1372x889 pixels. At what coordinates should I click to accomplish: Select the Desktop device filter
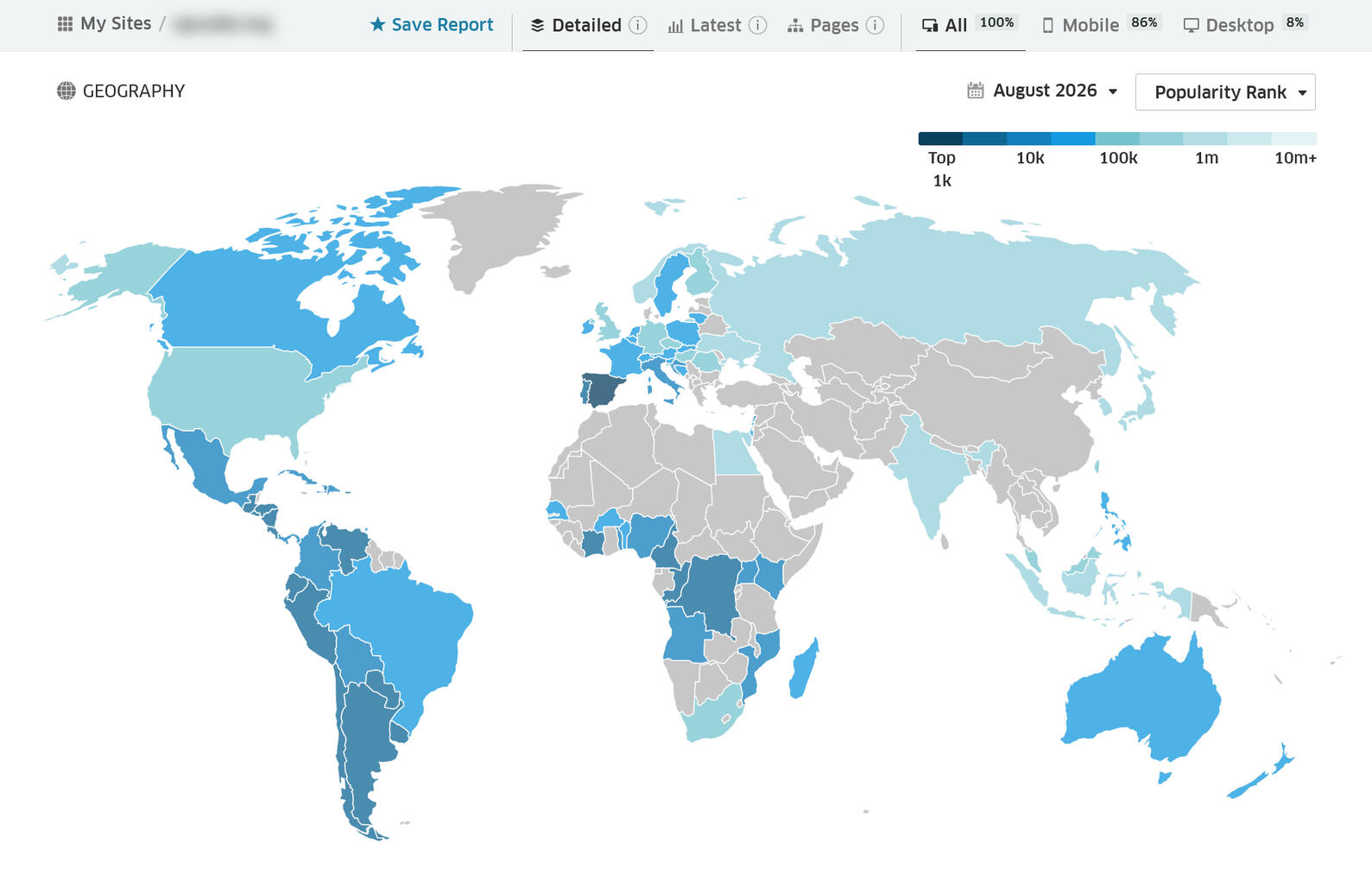[1245, 25]
